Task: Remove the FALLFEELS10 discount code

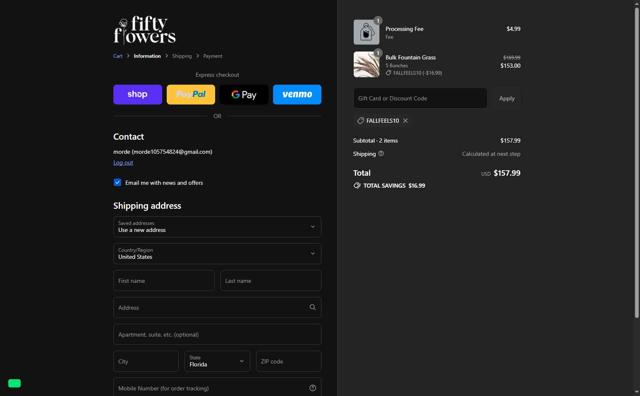Action: pos(405,121)
